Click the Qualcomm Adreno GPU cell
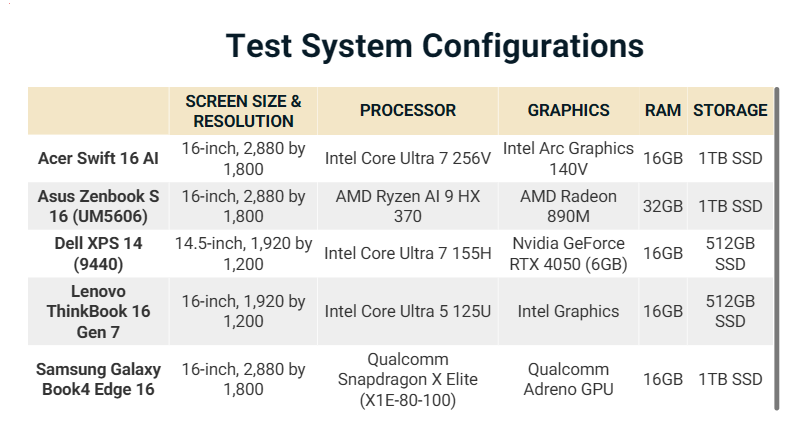This screenshot has height=424, width=803. coord(568,379)
